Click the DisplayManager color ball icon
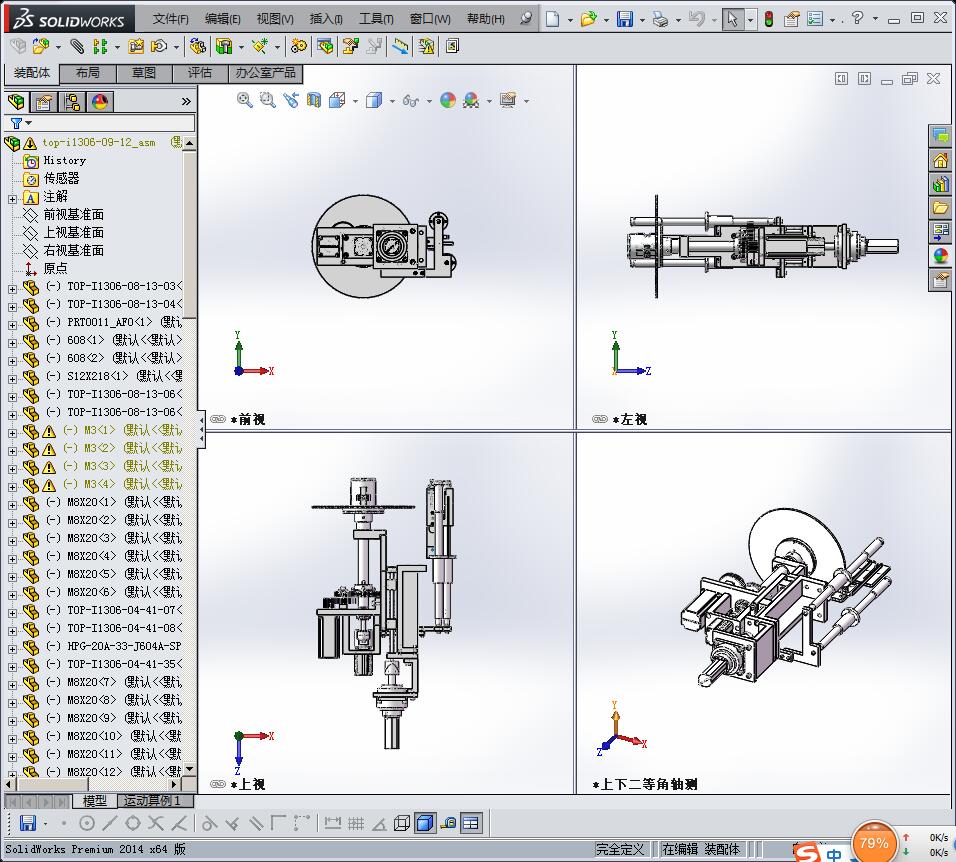This screenshot has height=862, width=956. point(99,102)
